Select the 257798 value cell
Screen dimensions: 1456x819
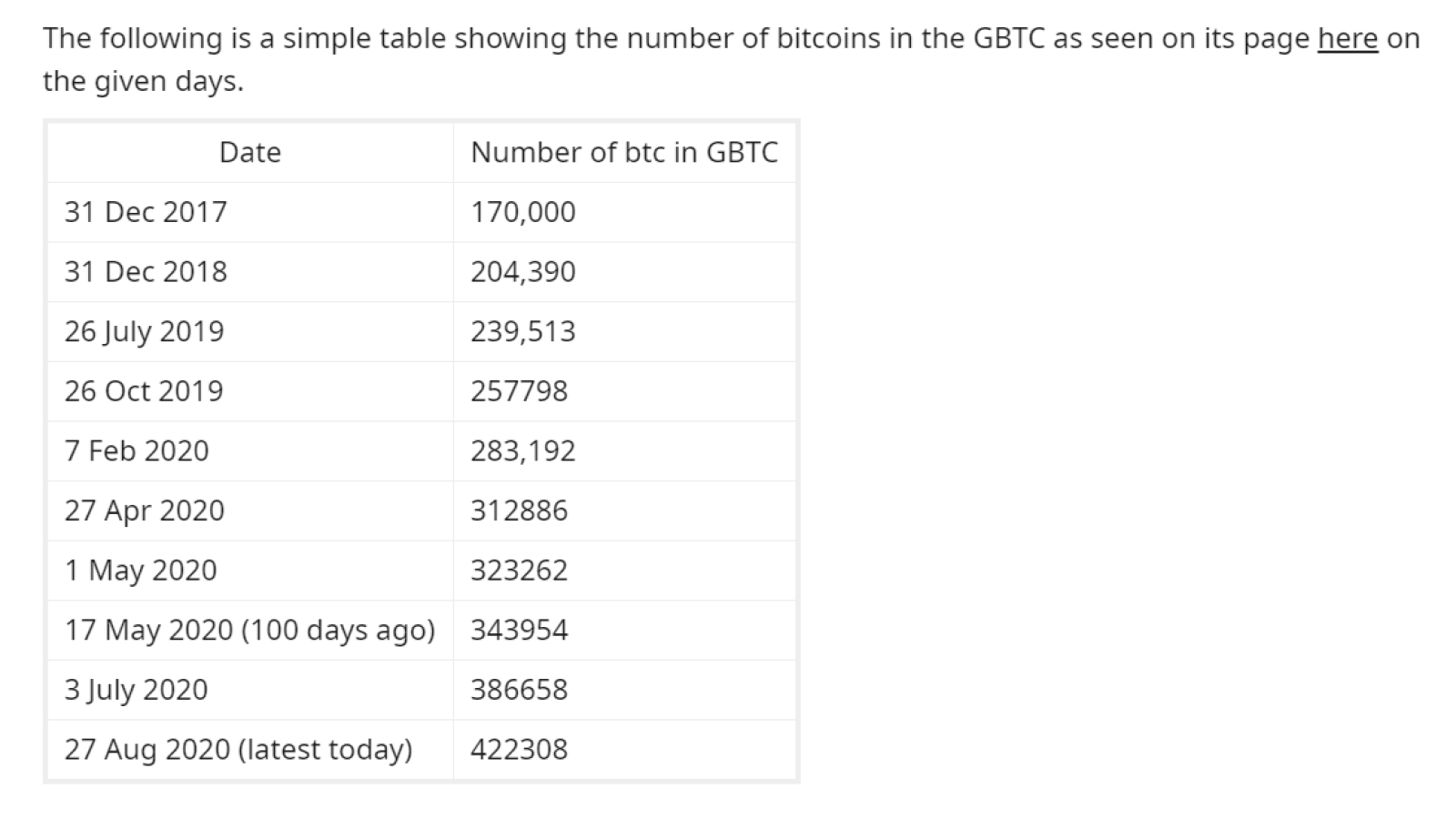[624, 391]
